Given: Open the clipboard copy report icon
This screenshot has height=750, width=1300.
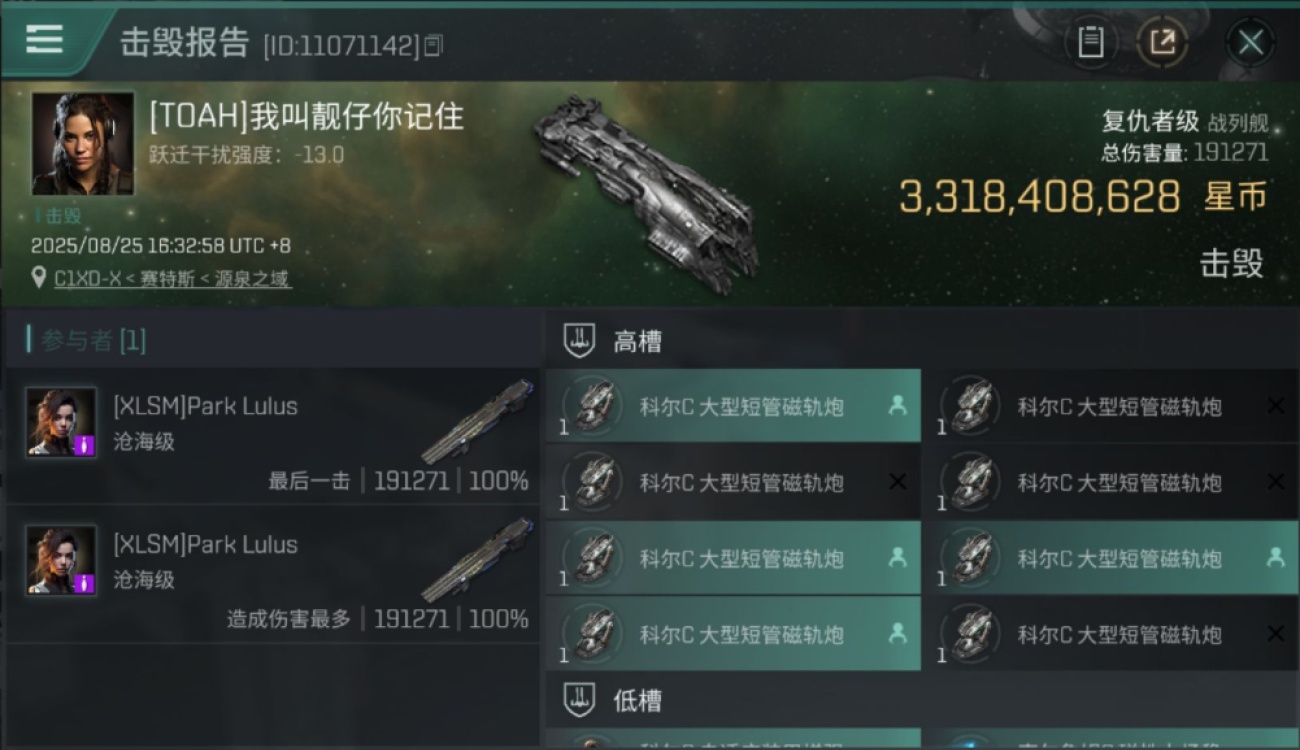Looking at the screenshot, I should [1091, 42].
